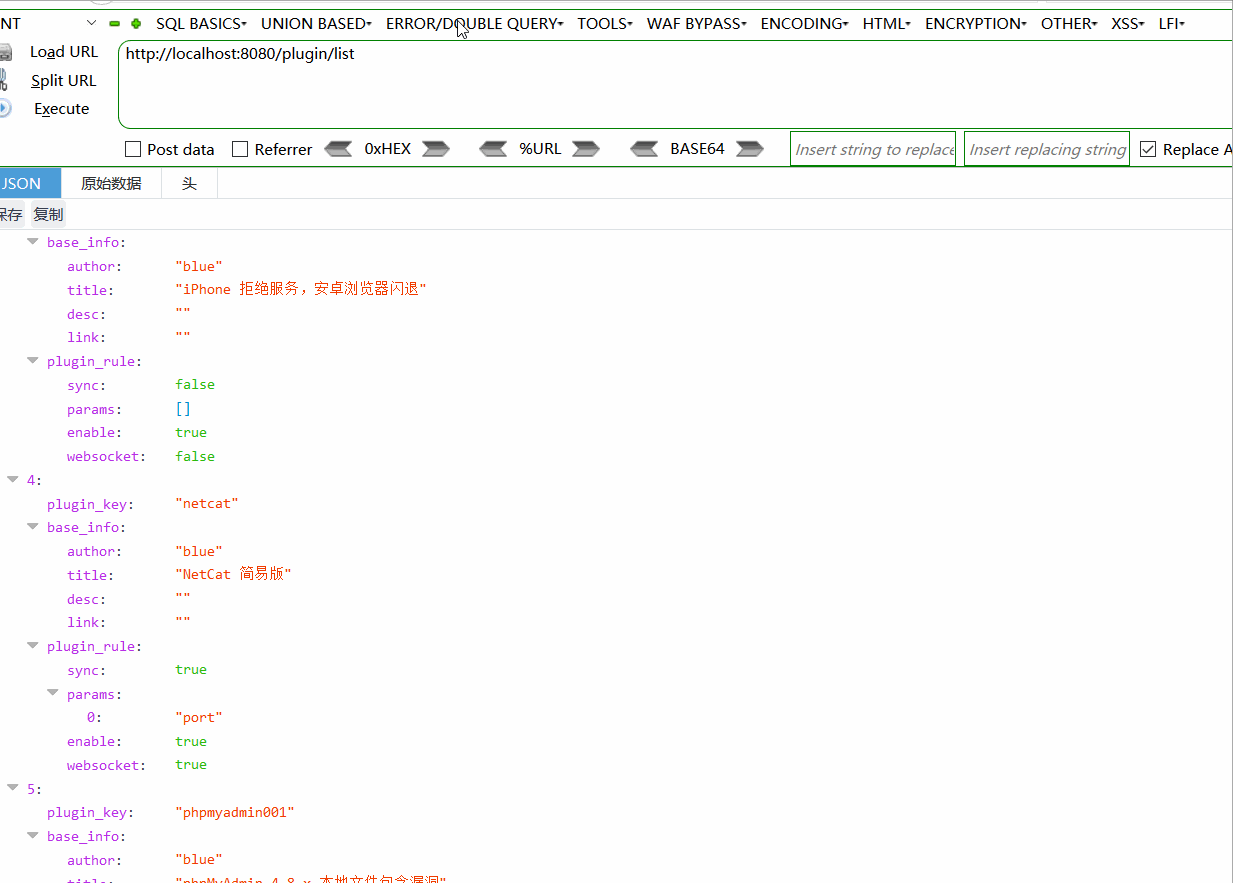Collapse base_info node under netcat plugin
Screen dimensions: 1233x883
34,527
